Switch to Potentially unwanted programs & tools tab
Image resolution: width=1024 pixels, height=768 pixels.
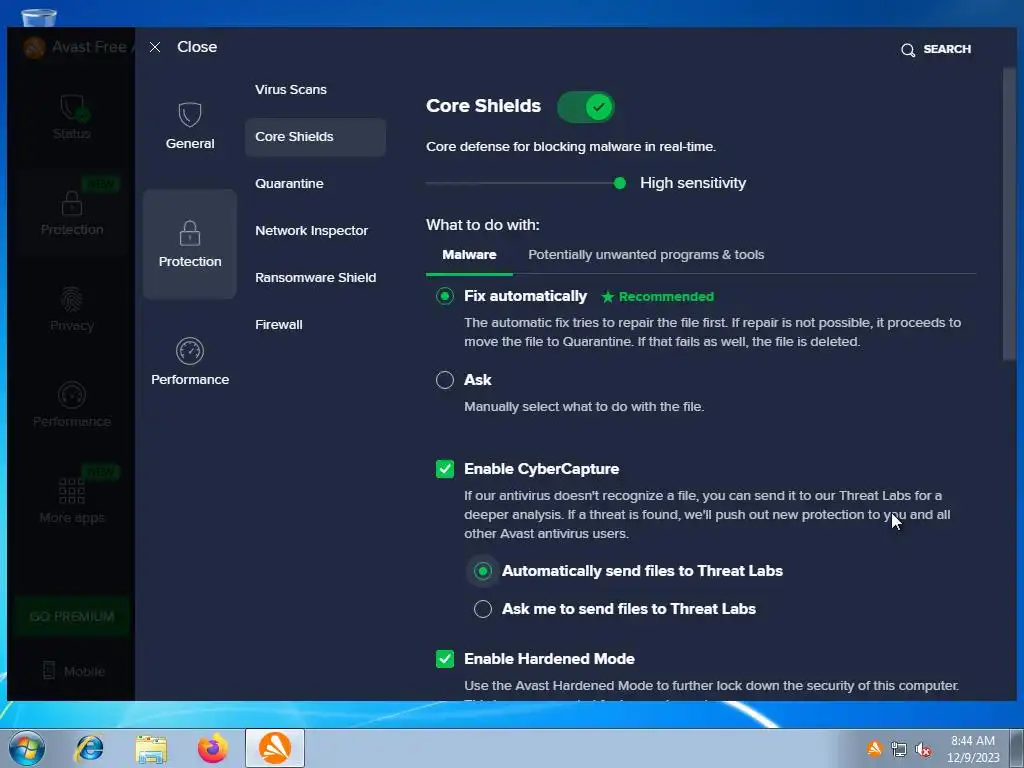pyautogui.click(x=646, y=255)
